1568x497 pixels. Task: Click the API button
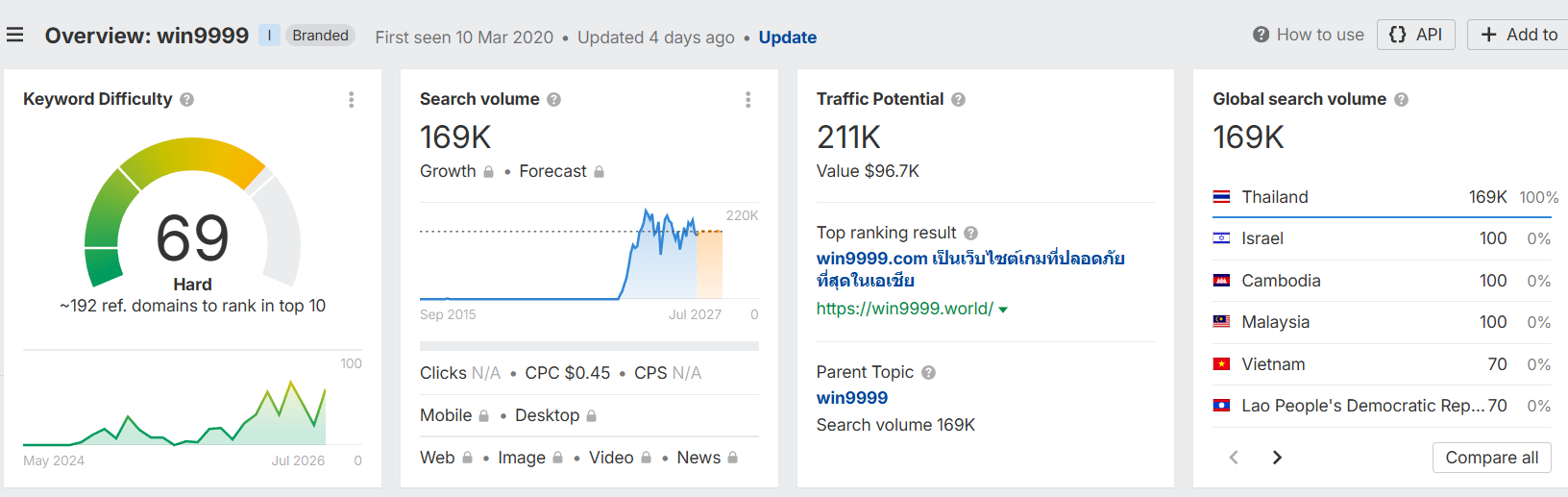click(1416, 35)
